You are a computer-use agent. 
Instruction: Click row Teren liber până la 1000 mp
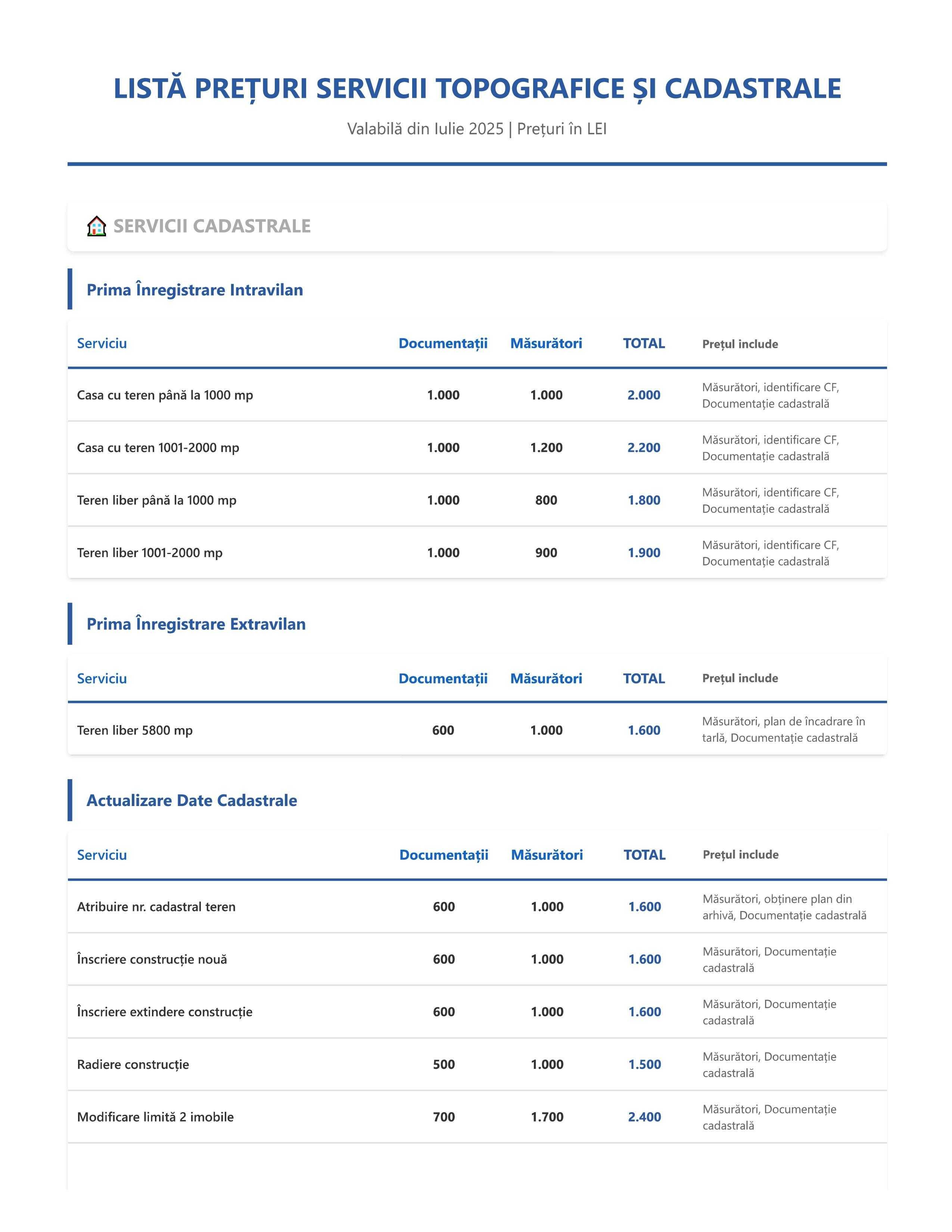477,500
